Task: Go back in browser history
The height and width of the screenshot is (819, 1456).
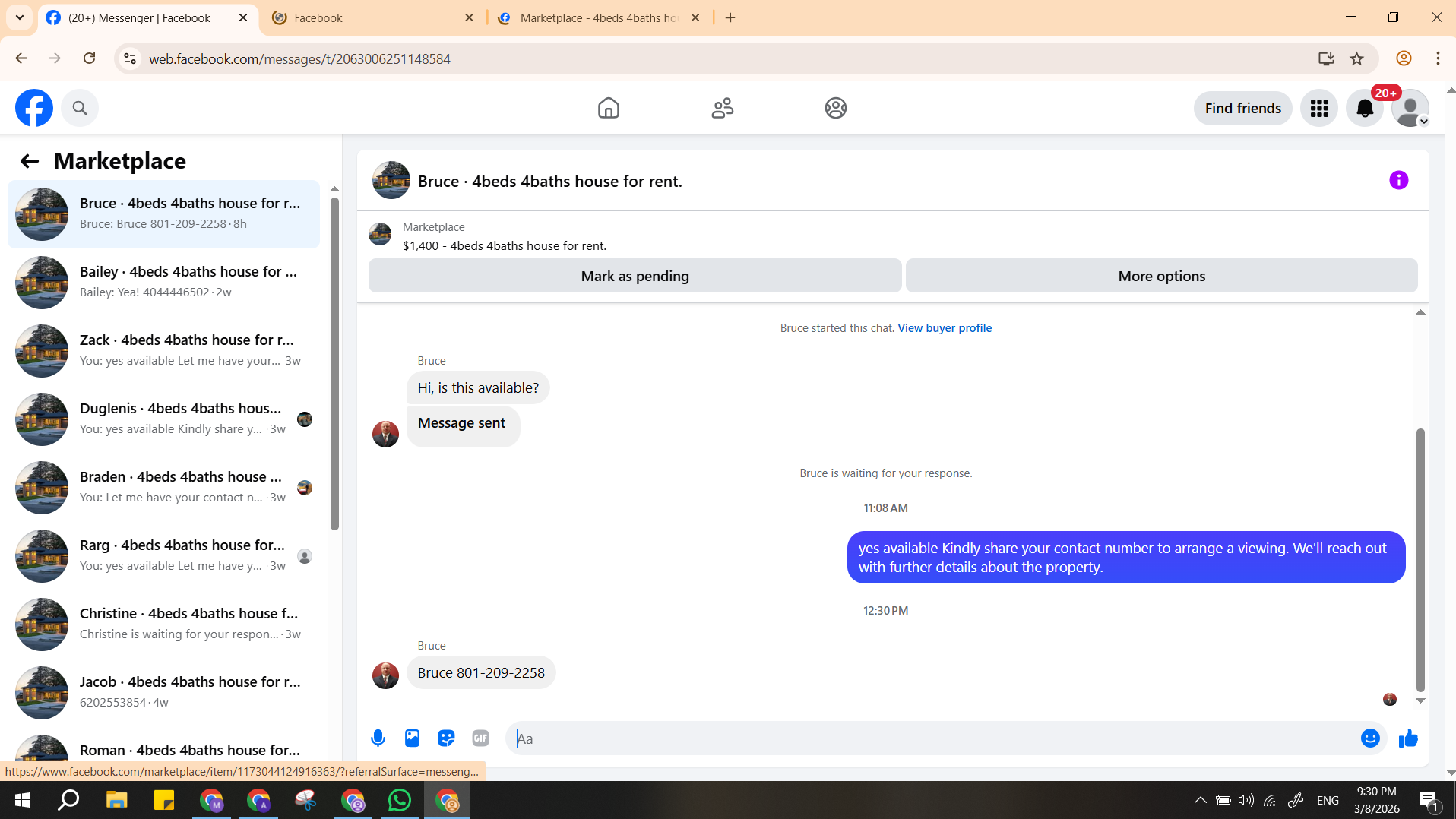Action: pyautogui.click(x=21, y=58)
